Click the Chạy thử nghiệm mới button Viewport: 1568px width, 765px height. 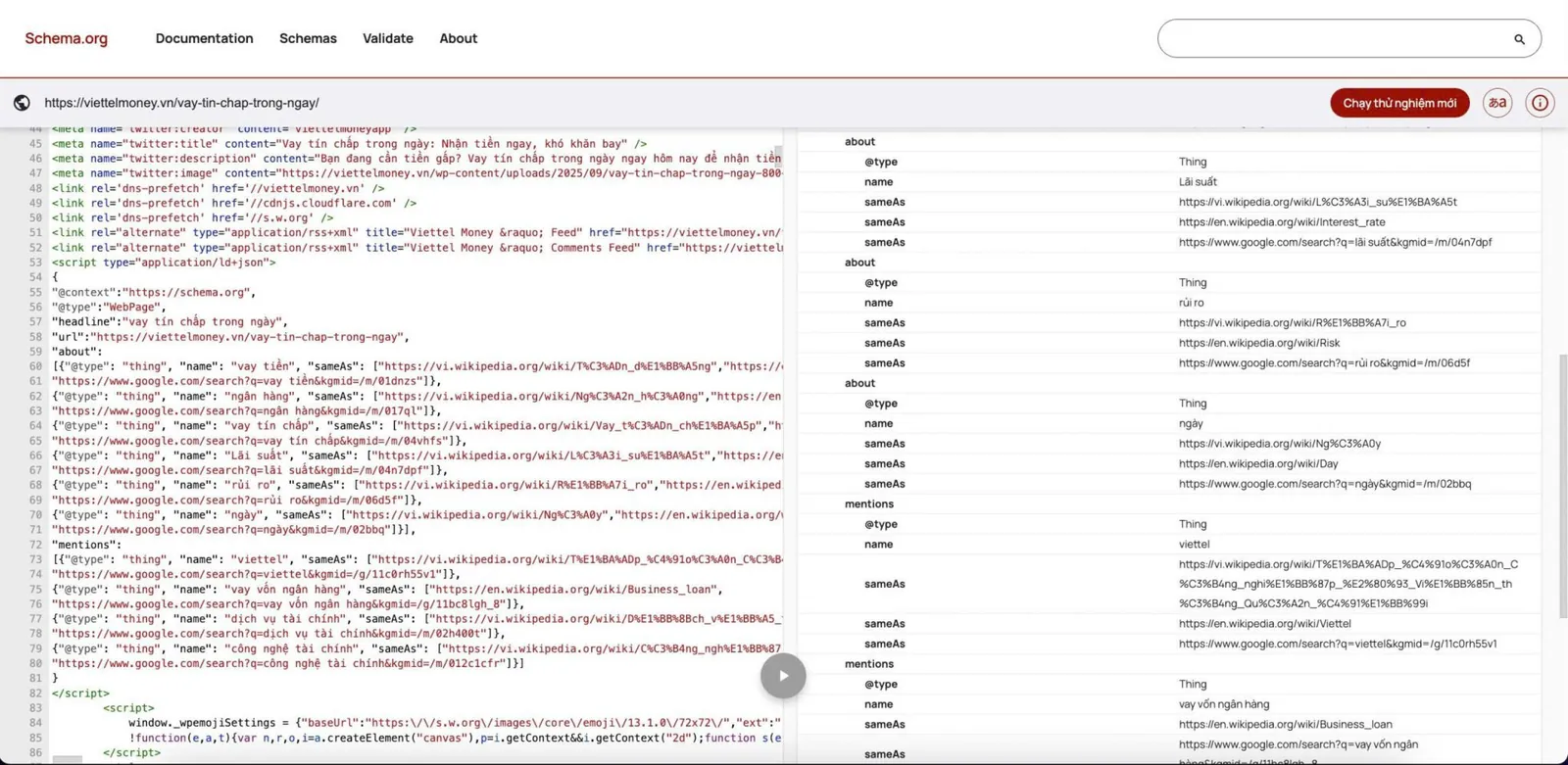click(1399, 103)
